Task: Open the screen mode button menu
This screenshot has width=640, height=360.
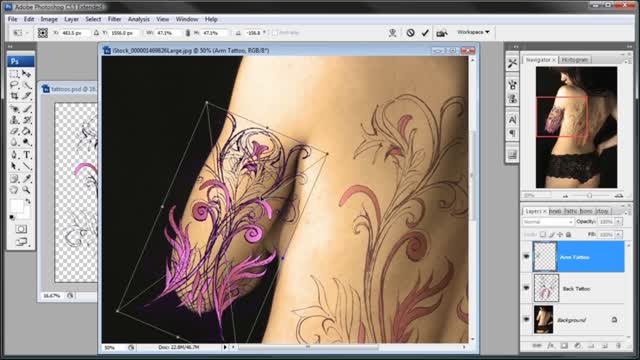Action: click(21, 242)
